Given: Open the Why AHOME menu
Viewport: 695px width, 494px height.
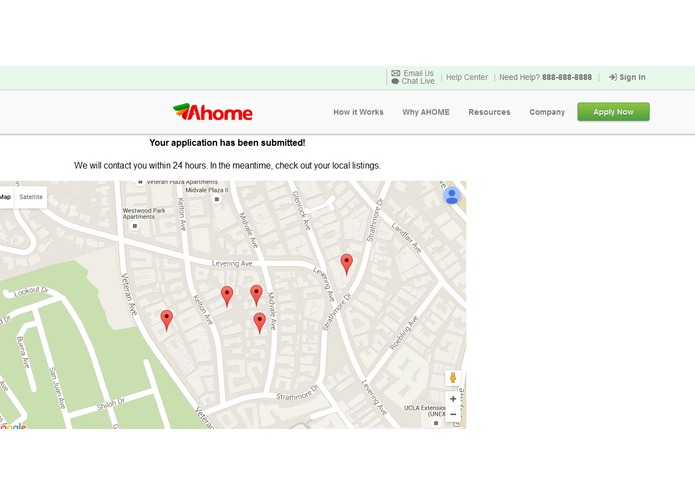Looking at the screenshot, I should tap(426, 112).
